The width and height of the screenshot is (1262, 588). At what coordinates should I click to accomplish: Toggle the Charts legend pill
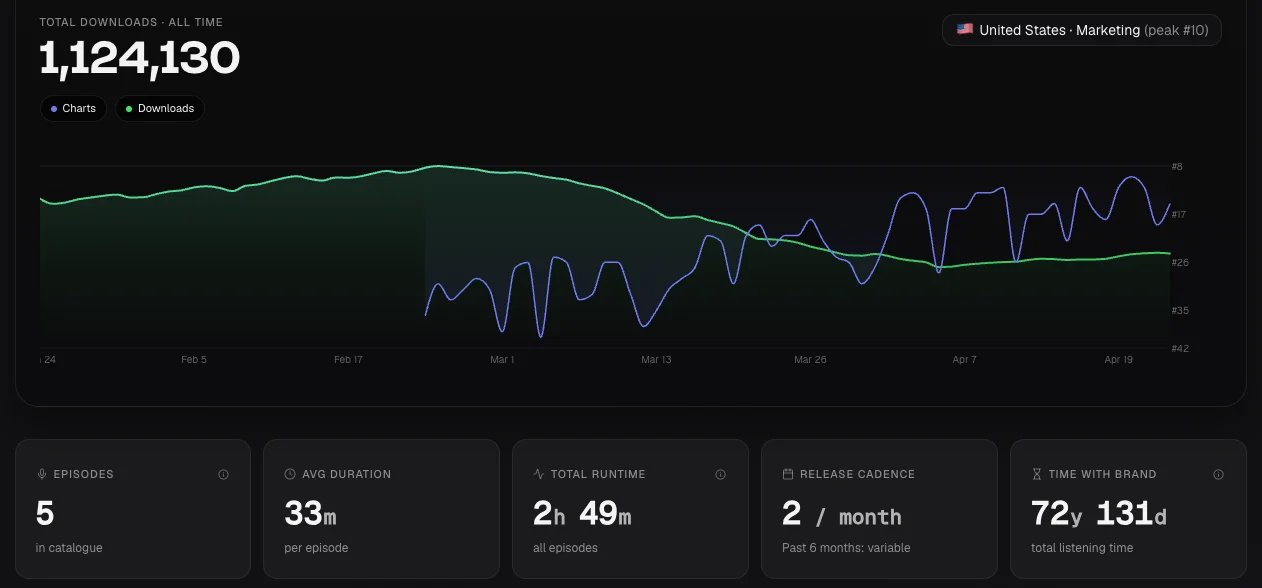coord(73,108)
